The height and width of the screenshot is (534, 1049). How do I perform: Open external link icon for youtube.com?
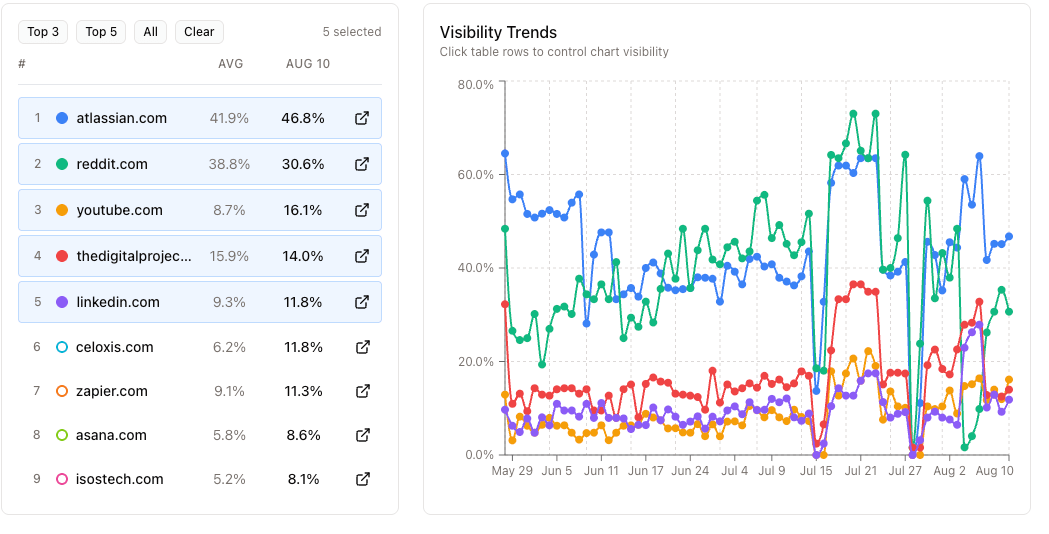(x=362, y=210)
